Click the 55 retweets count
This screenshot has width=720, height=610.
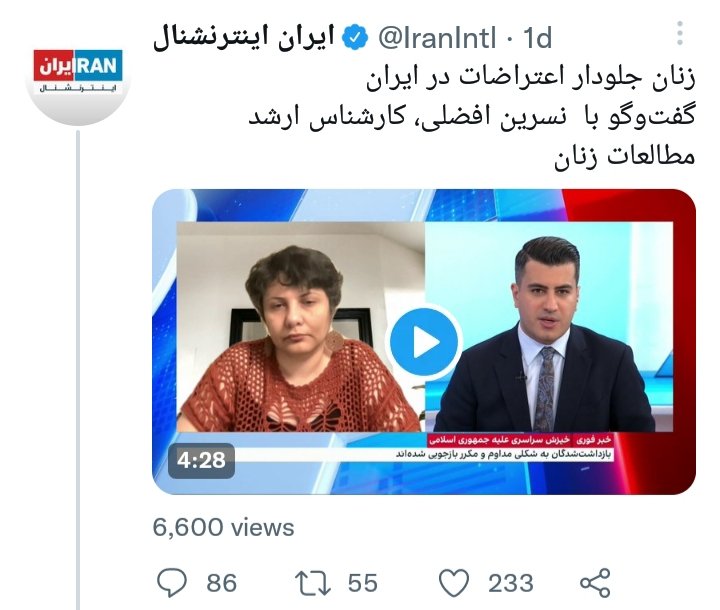(x=362, y=583)
